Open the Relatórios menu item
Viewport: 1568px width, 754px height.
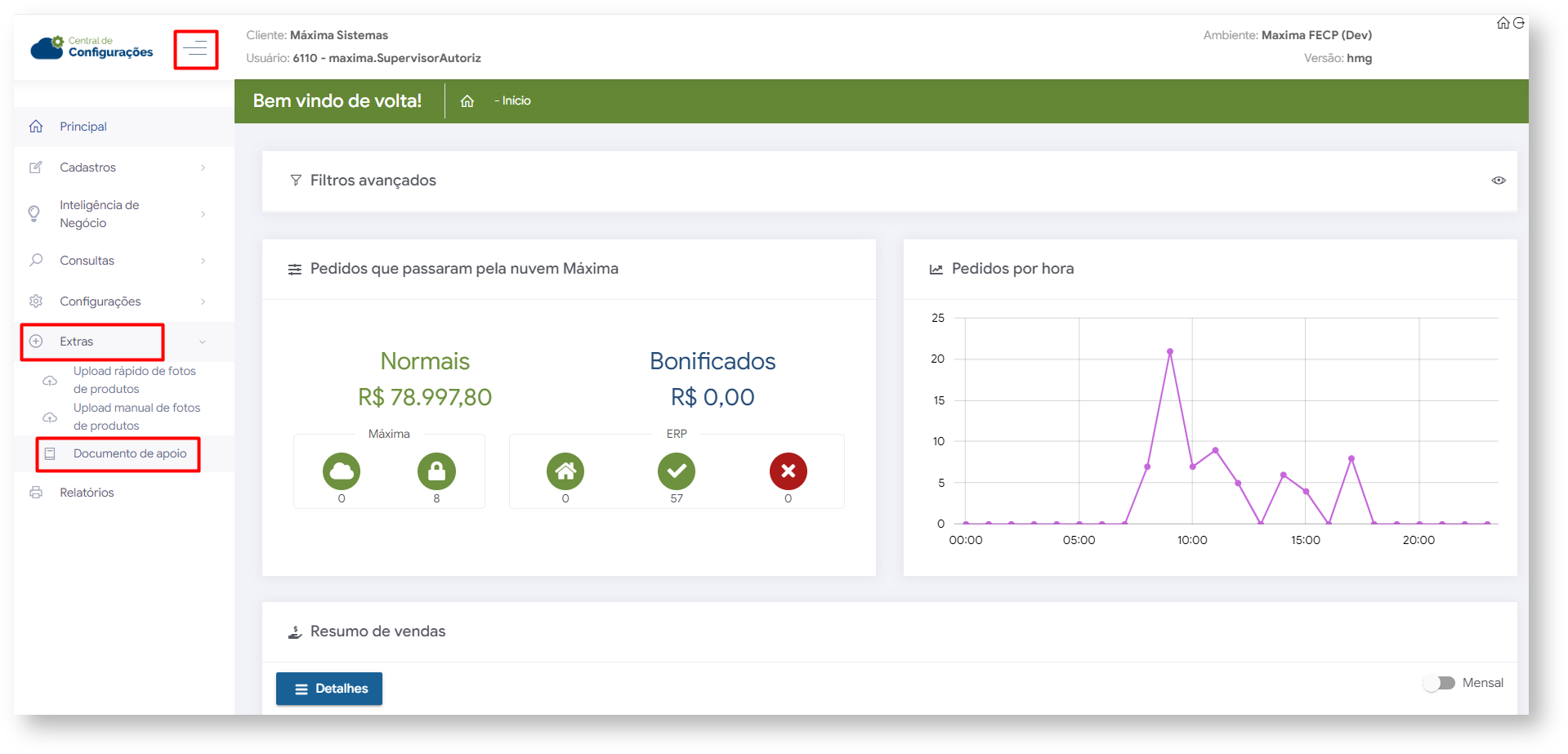click(87, 493)
